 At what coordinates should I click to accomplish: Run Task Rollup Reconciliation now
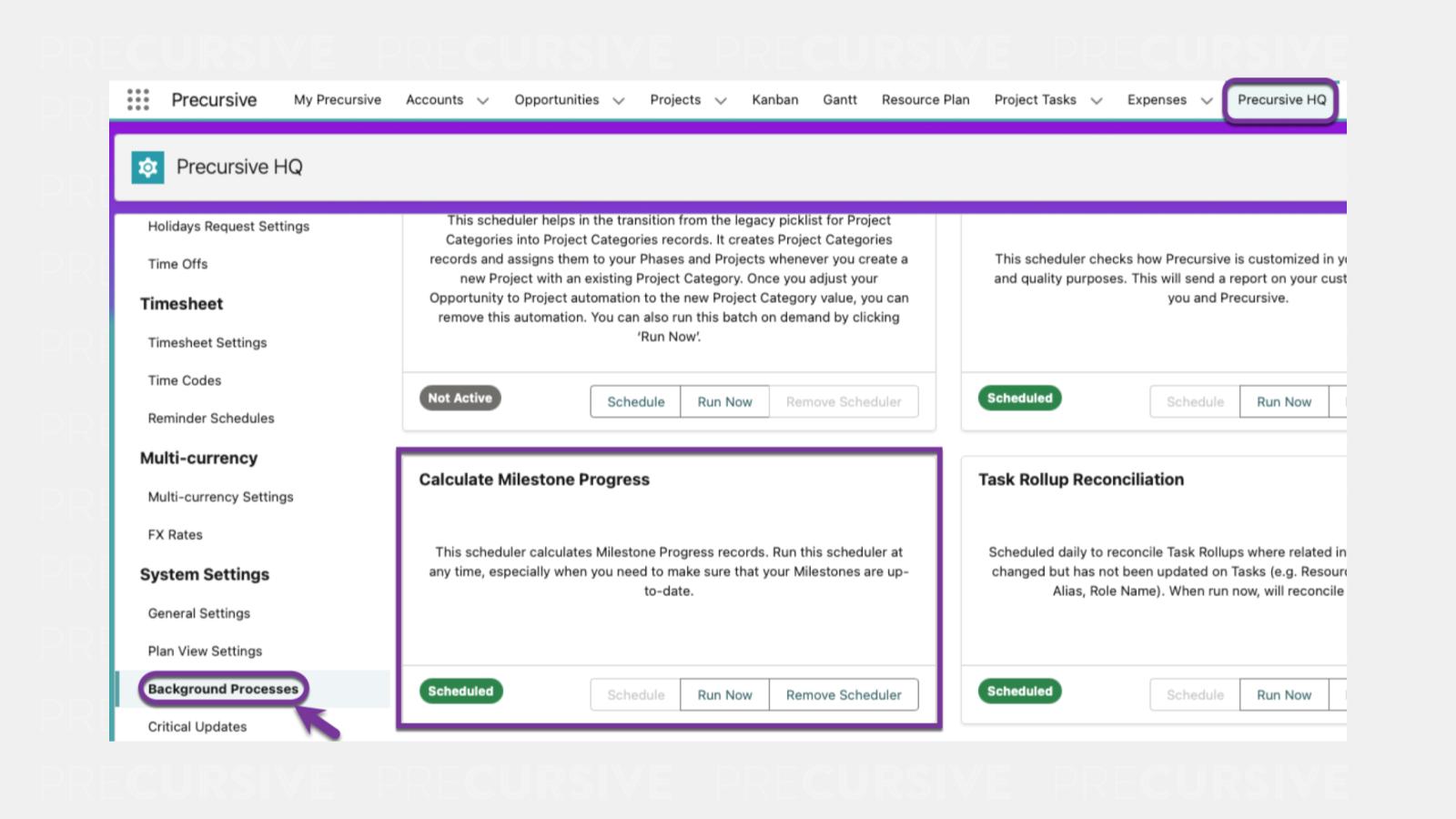[x=1283, y=694]
